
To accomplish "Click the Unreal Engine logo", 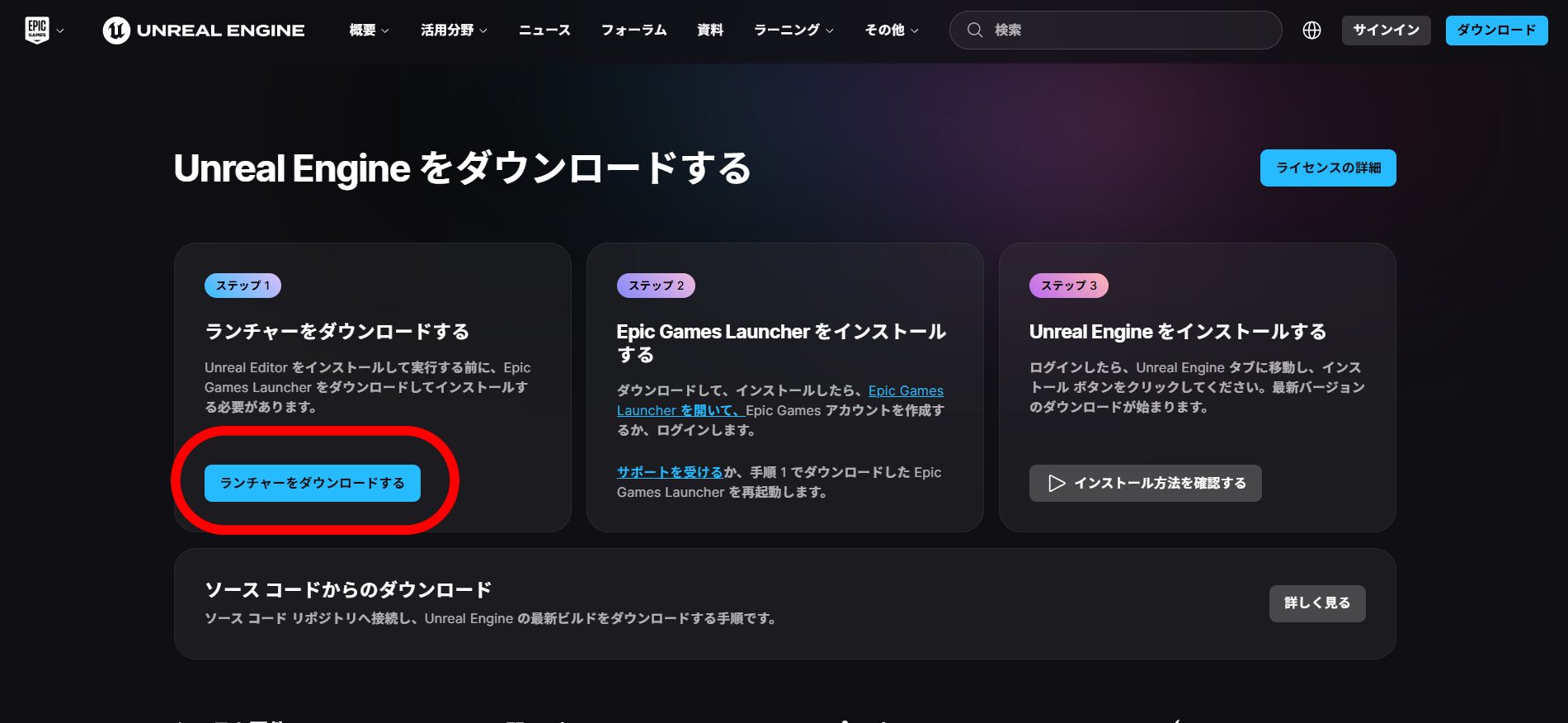I will pyautogui.click(x=204, y=31).
